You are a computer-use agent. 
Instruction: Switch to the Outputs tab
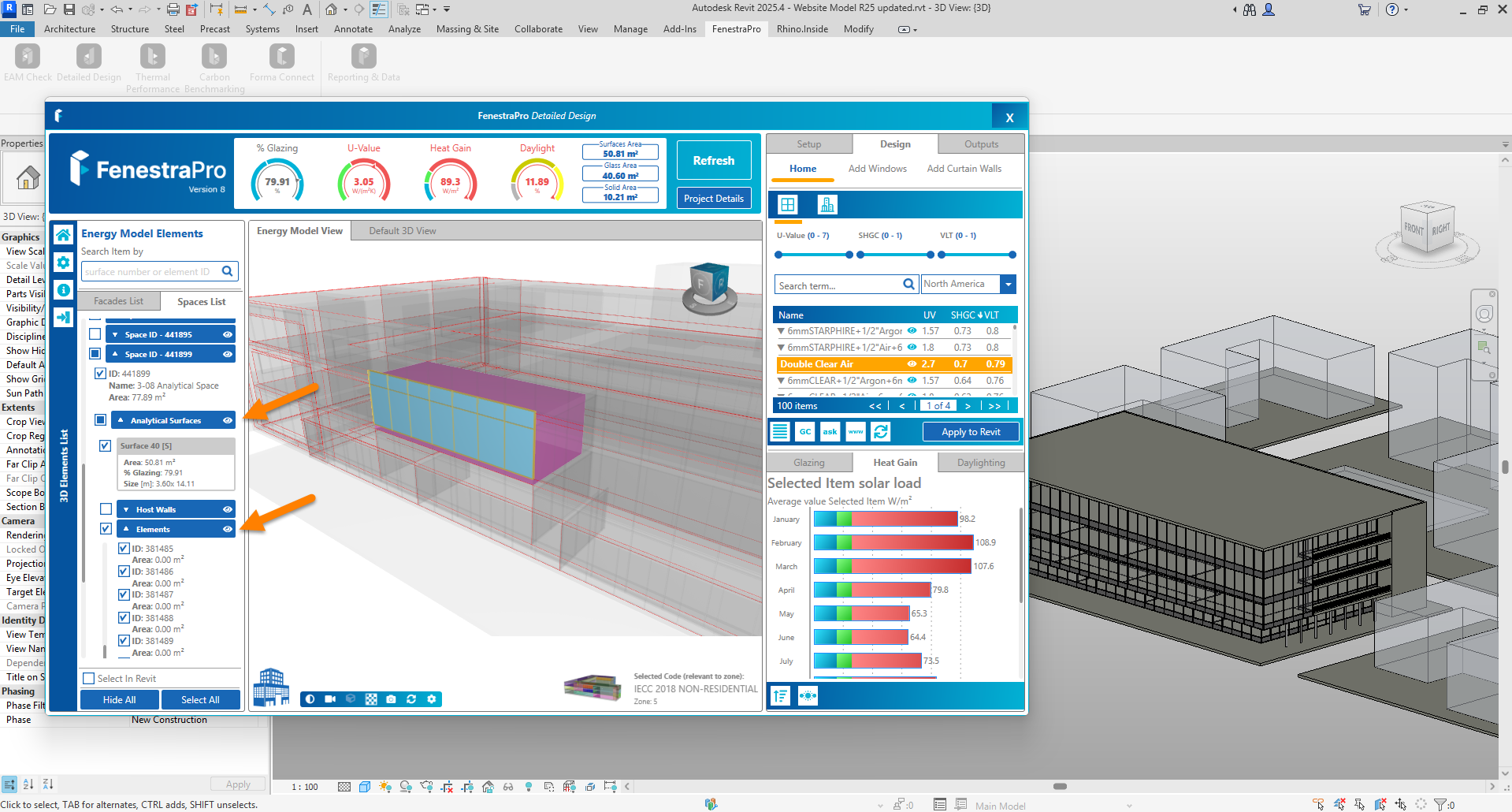981,144
